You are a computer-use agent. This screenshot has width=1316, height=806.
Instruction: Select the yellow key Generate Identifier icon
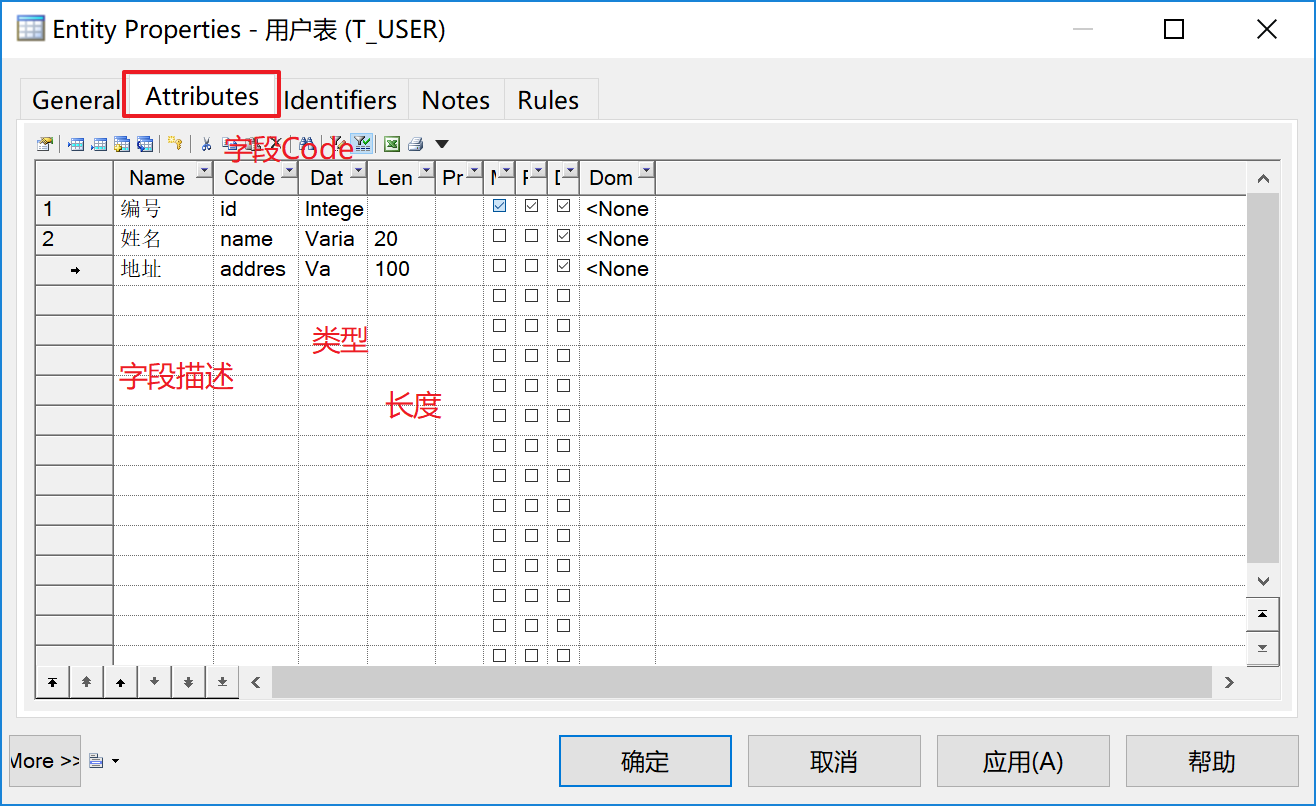[x=175, y=143]
